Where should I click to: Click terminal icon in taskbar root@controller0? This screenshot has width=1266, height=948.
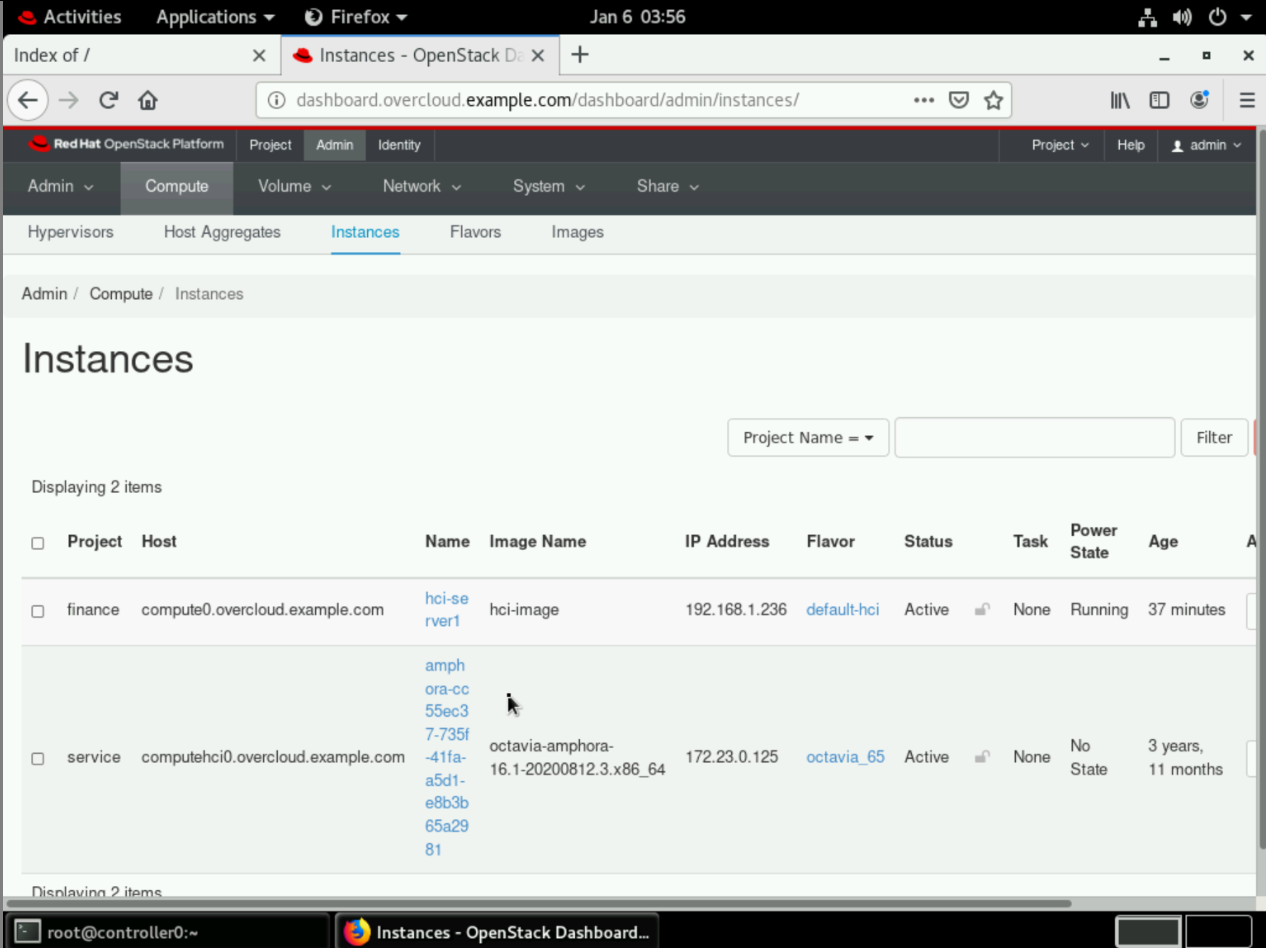coord(28,932)
